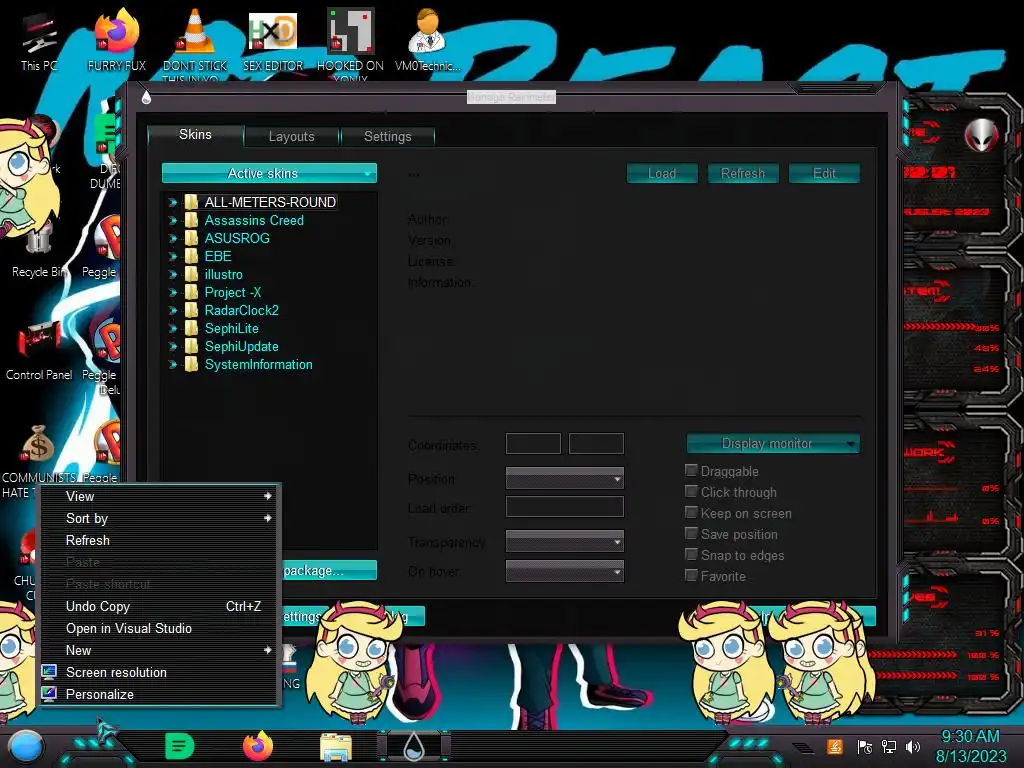Select the Project -X skin row
Viewport: 1024px width, 768px height.
click(x=232, y=292)
